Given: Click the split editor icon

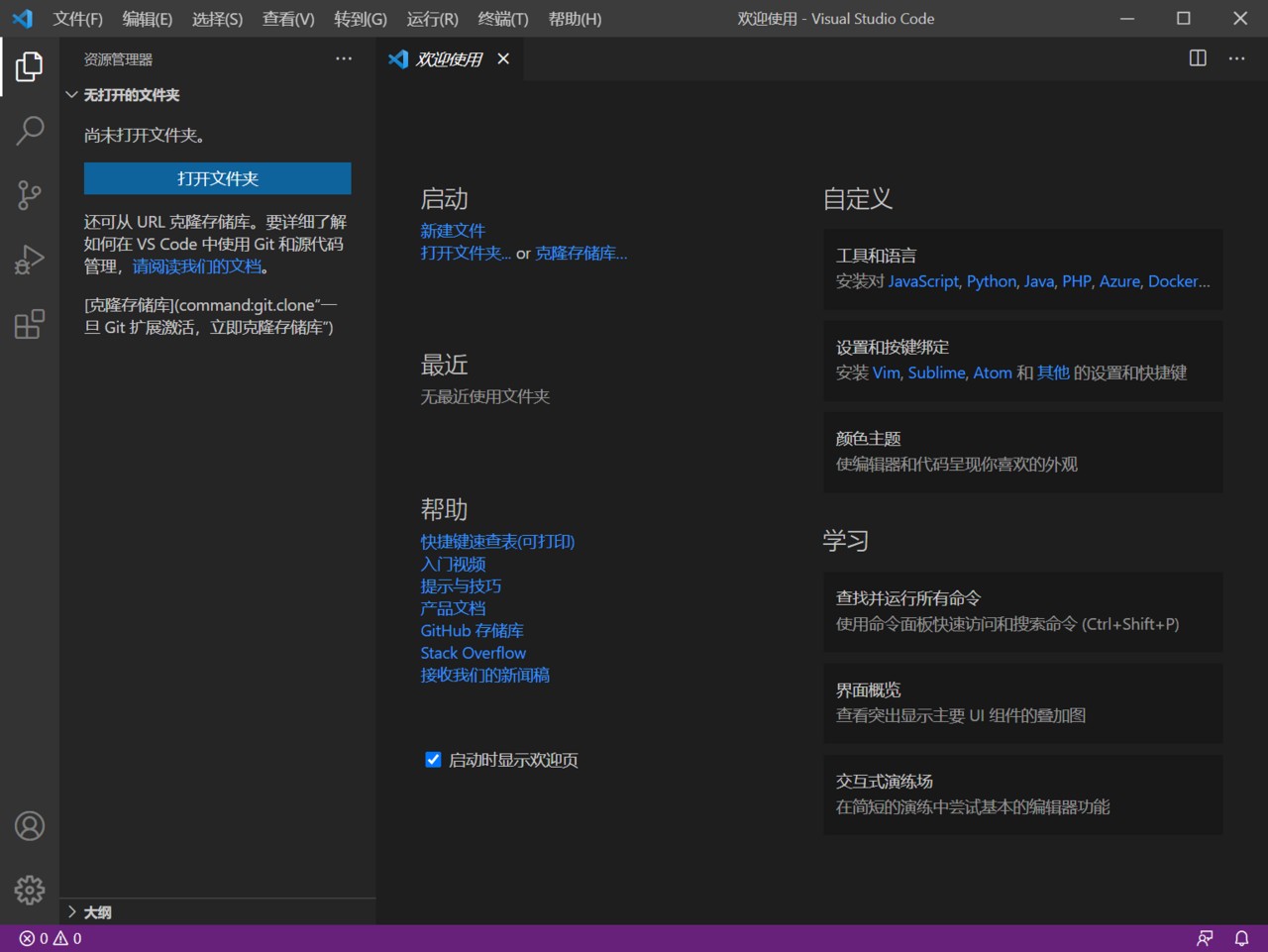Looking at the screenshot, I should 1198,58.
